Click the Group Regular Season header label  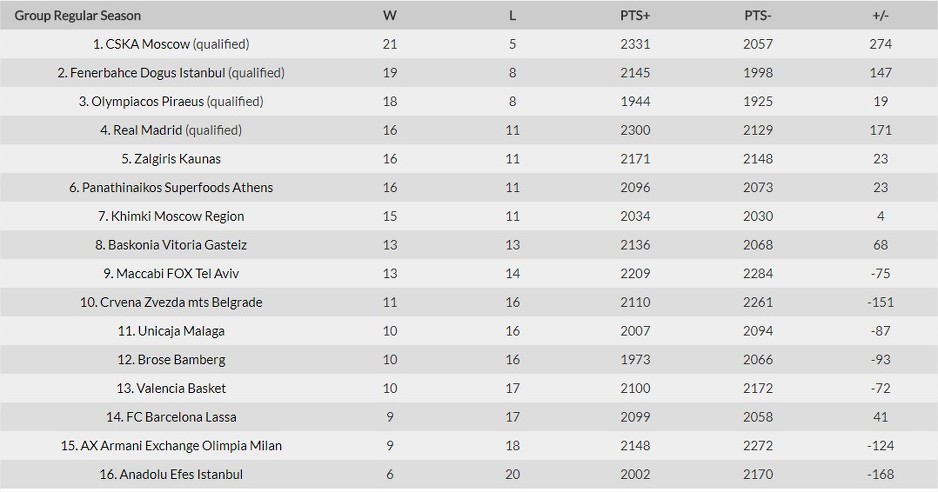pos(78,16)
